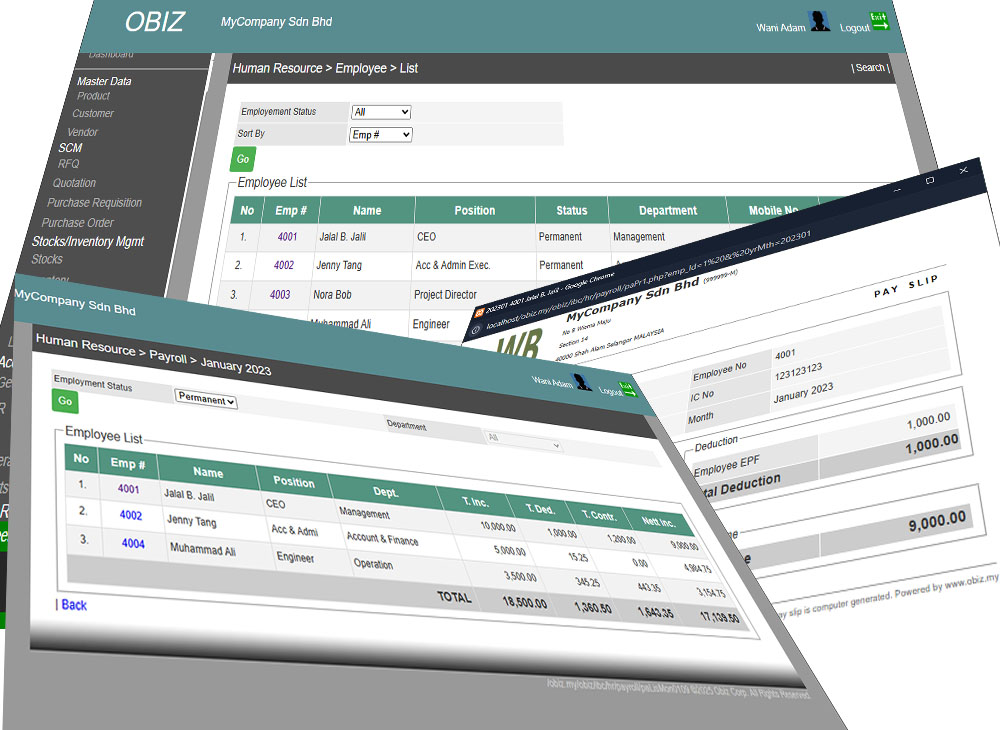Screen dimensions: 1000x730
Task: Click the Name column header in the Employee List window
Action: 367,210
